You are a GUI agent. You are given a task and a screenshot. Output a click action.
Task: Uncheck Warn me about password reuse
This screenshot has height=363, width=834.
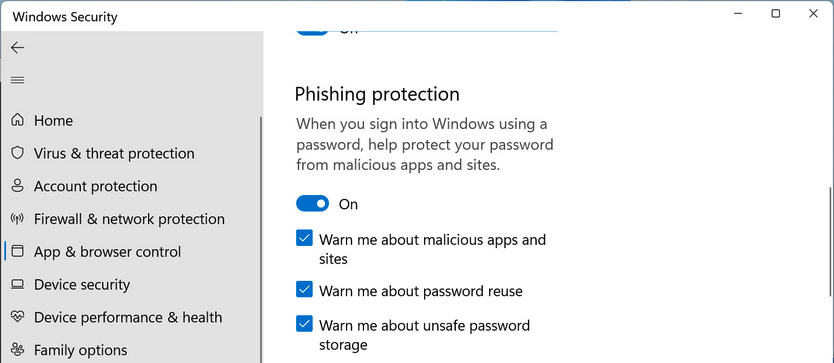pos(304,290)
